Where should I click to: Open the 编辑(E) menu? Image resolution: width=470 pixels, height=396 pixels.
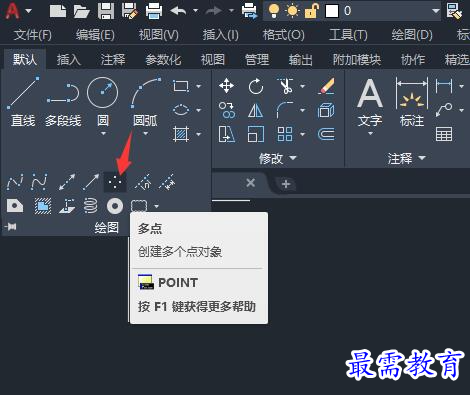[x=95, y=35]
